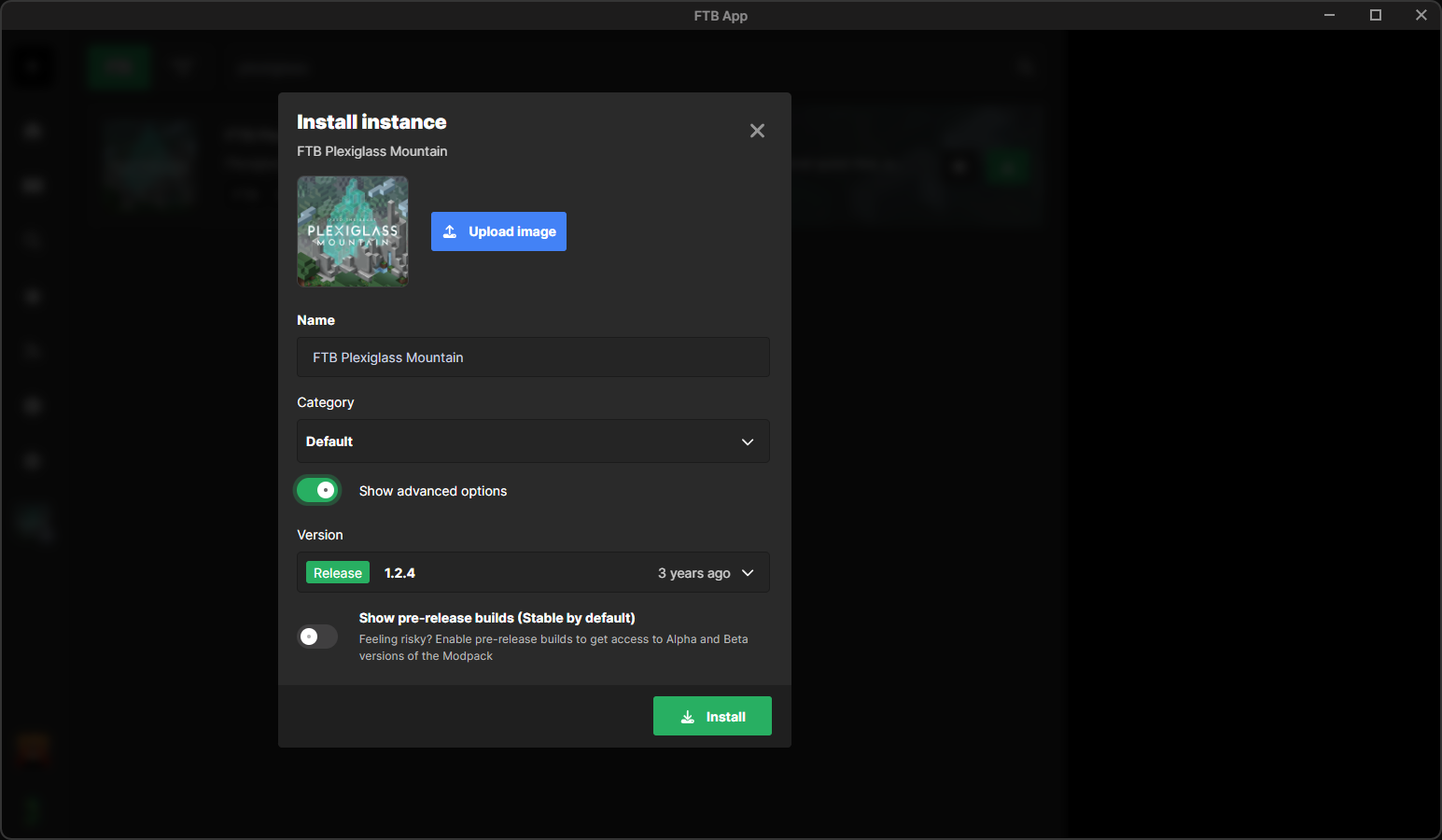Screen dimensions: 1442x840
Task: Close the FTB App window
Action: point(1421,15)
